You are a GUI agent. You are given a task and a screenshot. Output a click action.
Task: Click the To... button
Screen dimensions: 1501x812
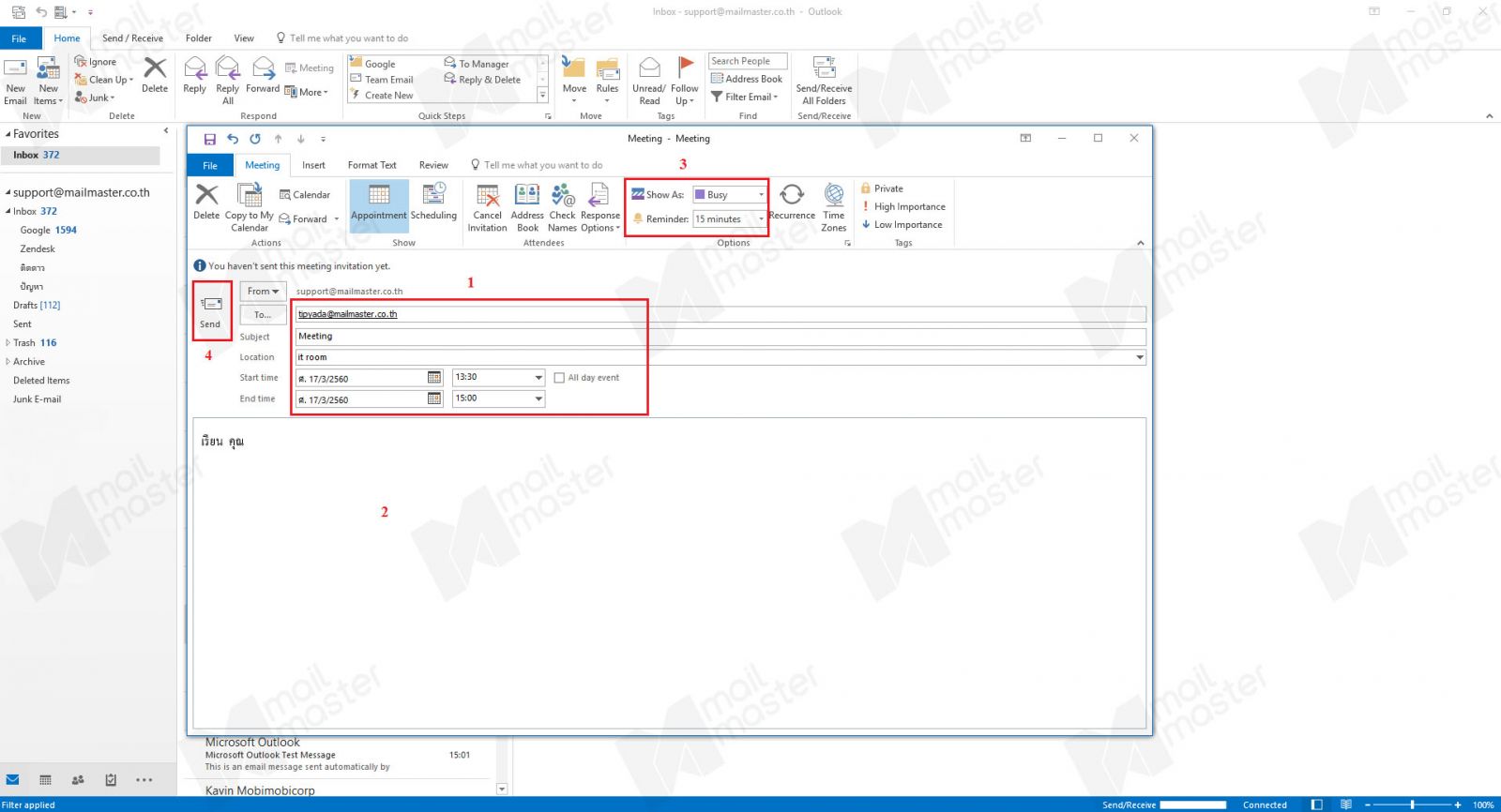tap(264, 314)
